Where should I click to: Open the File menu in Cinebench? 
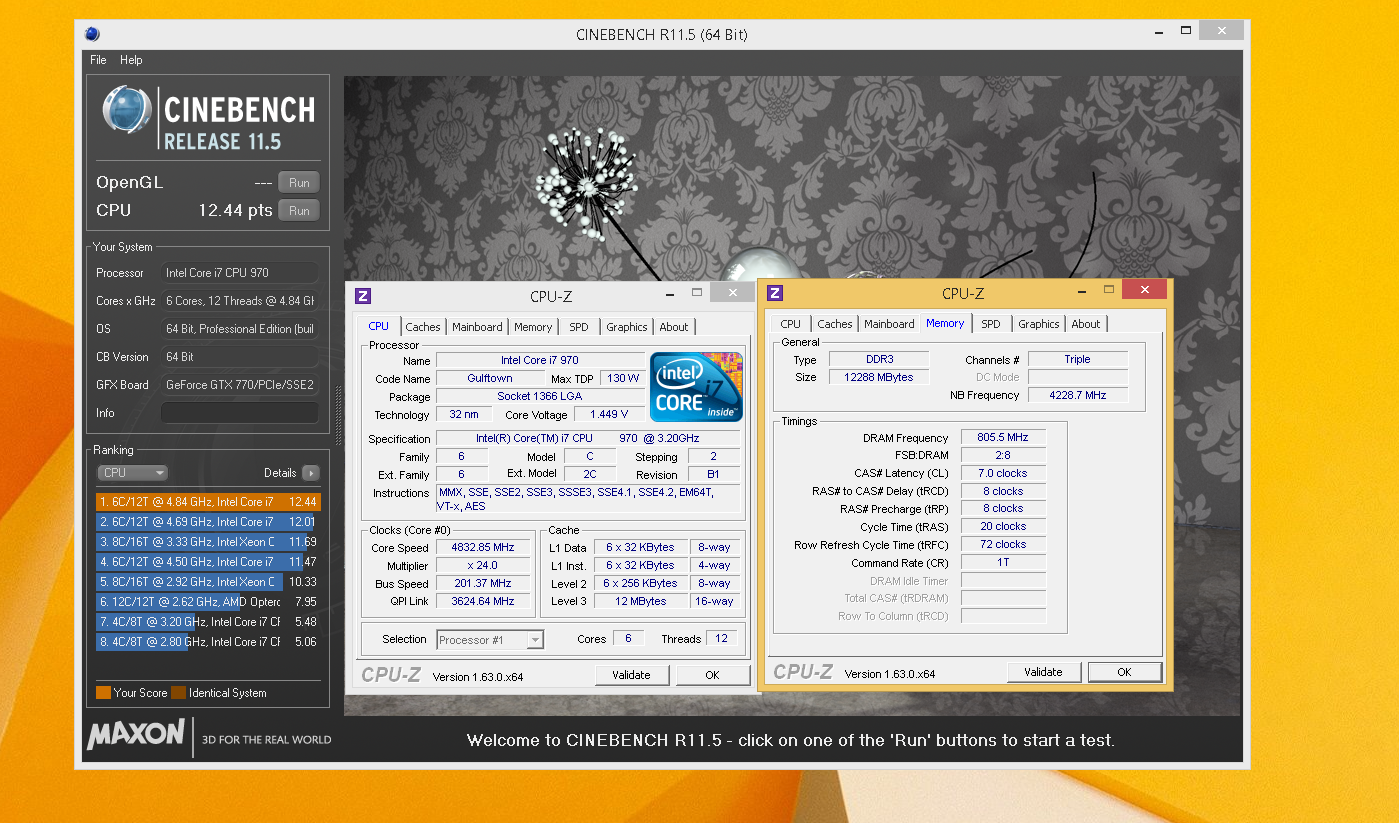[x=98, y=60]
